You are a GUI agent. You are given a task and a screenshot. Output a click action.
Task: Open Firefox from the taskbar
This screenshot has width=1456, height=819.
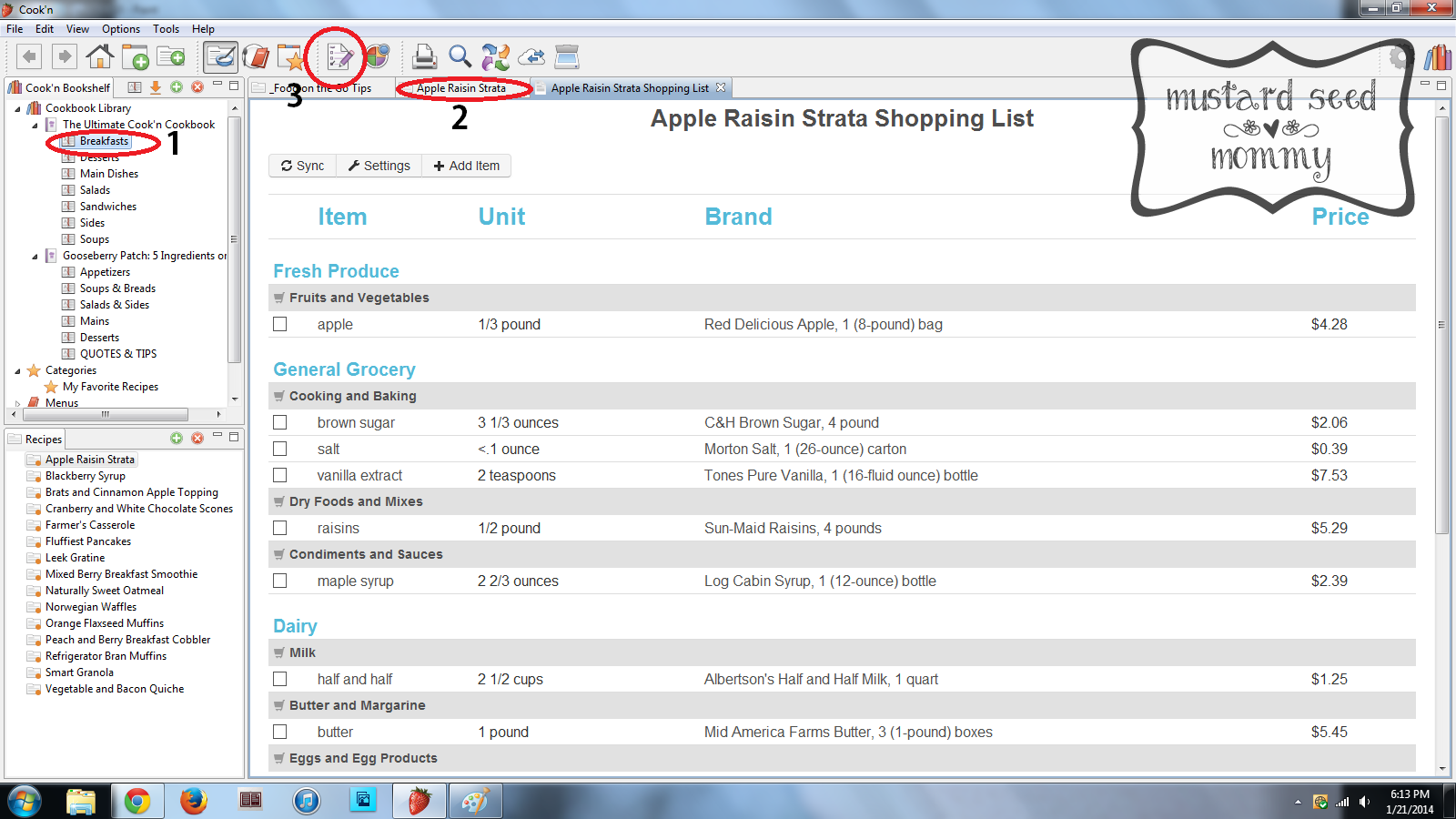click(193, 801)
